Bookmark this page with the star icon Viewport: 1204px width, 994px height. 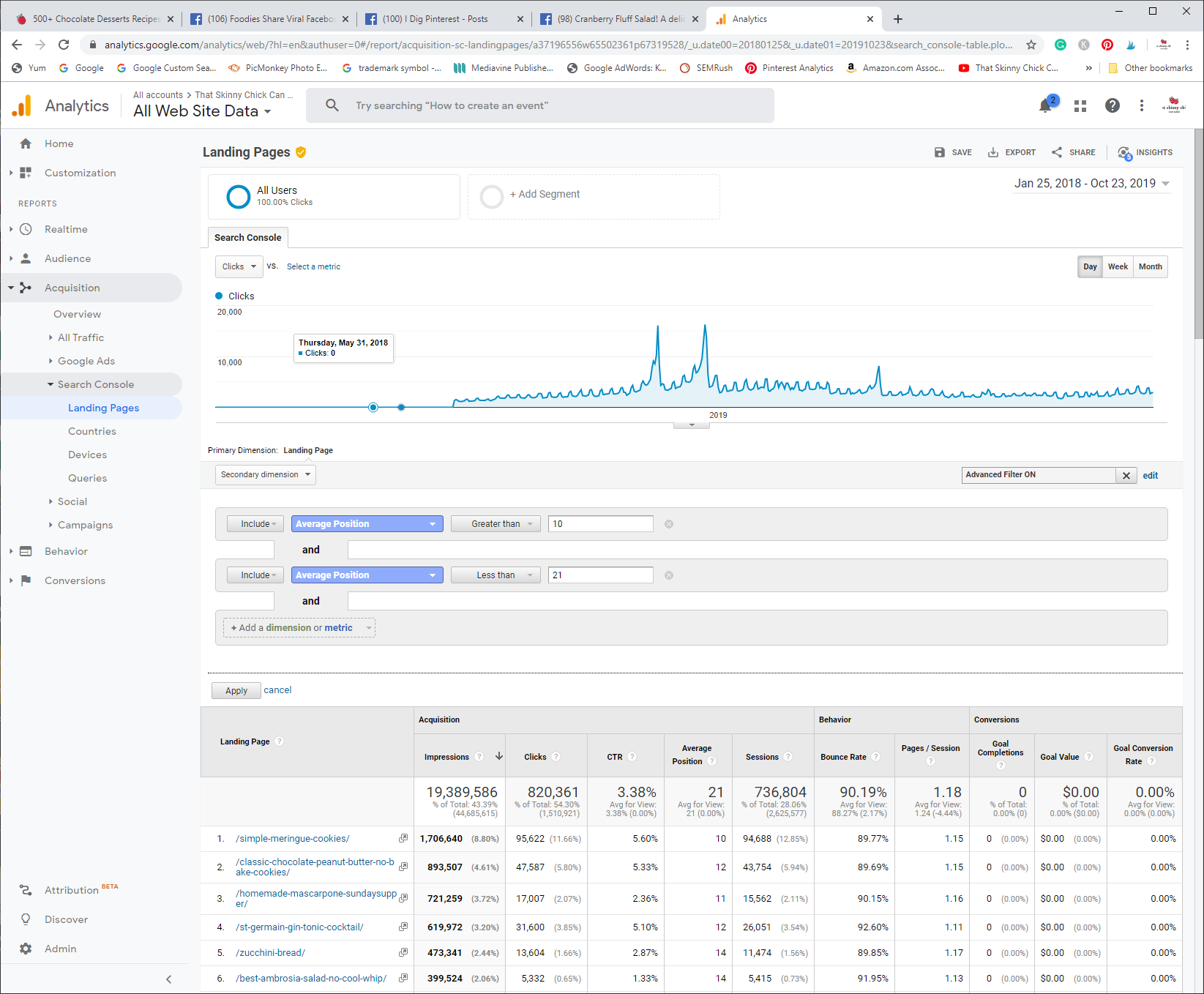tap(1031, 45)
